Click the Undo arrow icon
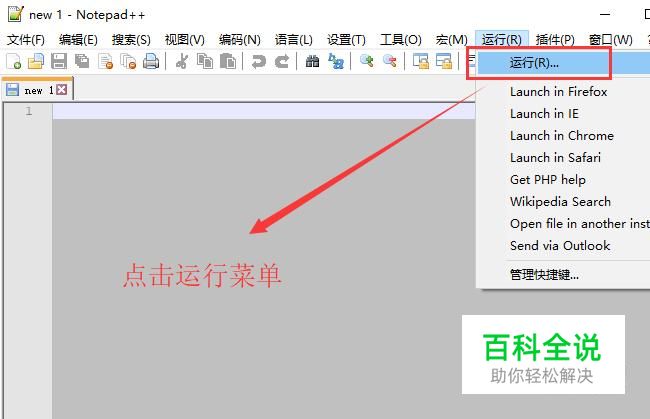The height and width of the screenshot is (419, 650). [259, 61]
